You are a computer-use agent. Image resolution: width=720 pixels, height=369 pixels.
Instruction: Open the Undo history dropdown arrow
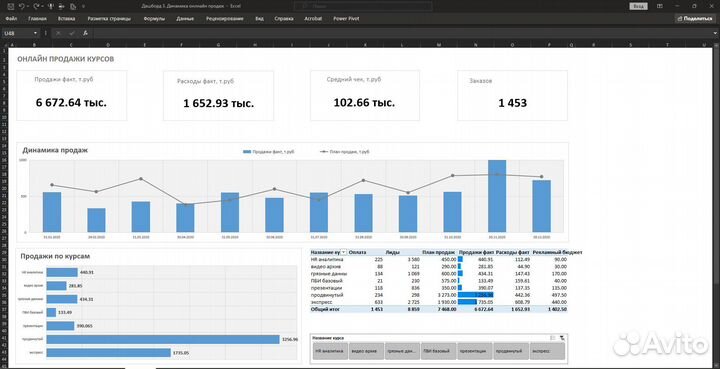click(28, 6)
